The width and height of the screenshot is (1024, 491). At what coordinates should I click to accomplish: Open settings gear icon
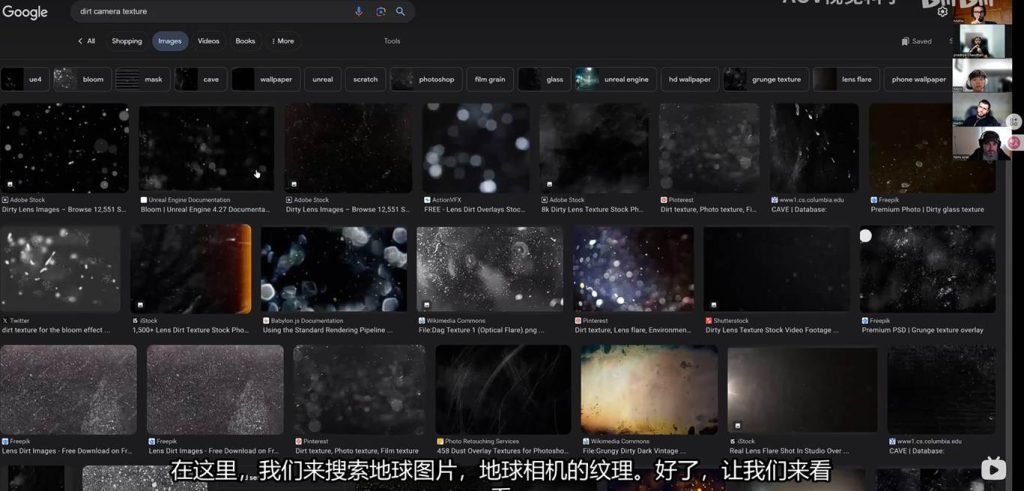pyautogui.click(x=942, y=12)
